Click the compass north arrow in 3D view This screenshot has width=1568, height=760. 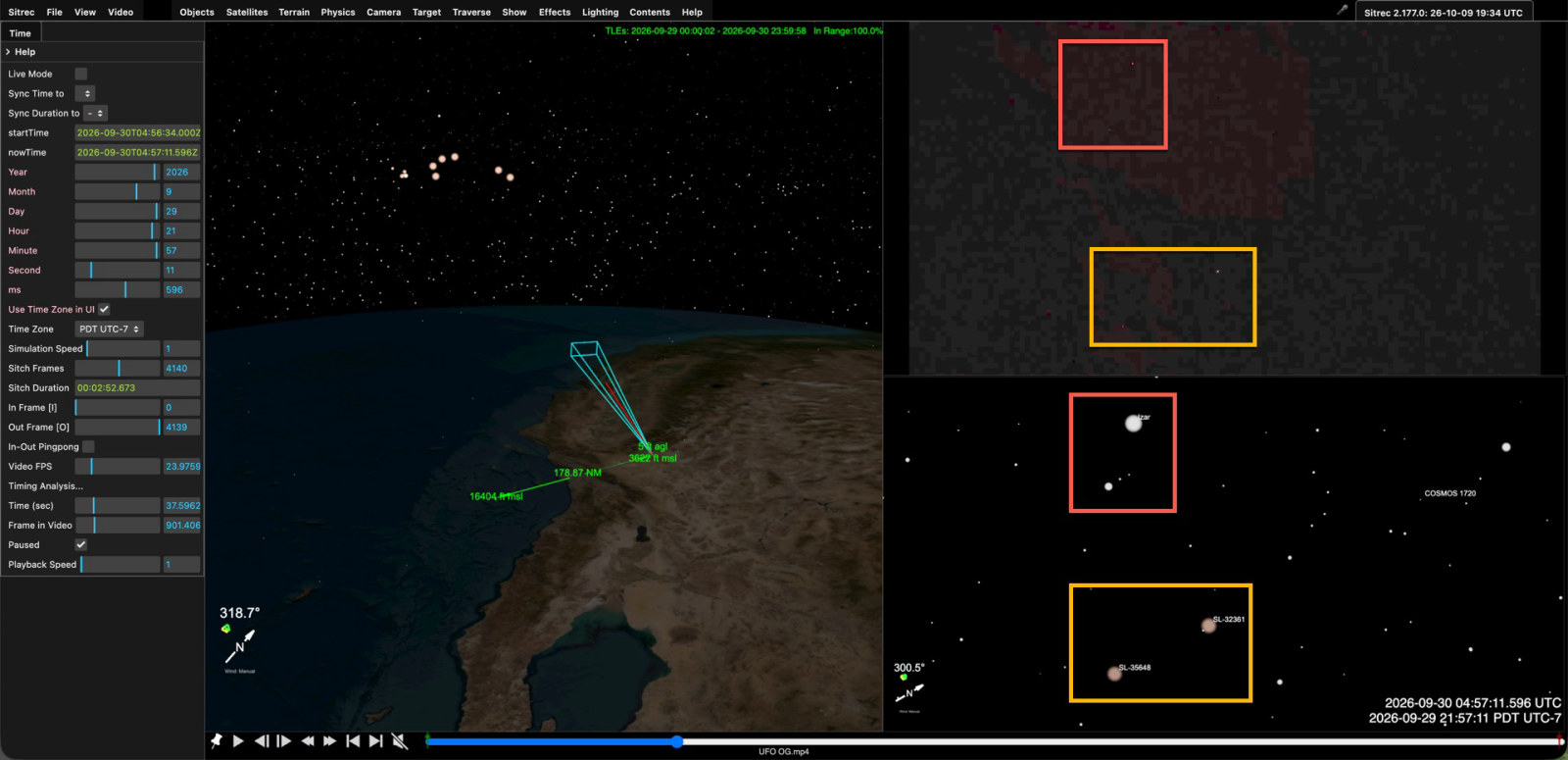(x=240, y=645)
